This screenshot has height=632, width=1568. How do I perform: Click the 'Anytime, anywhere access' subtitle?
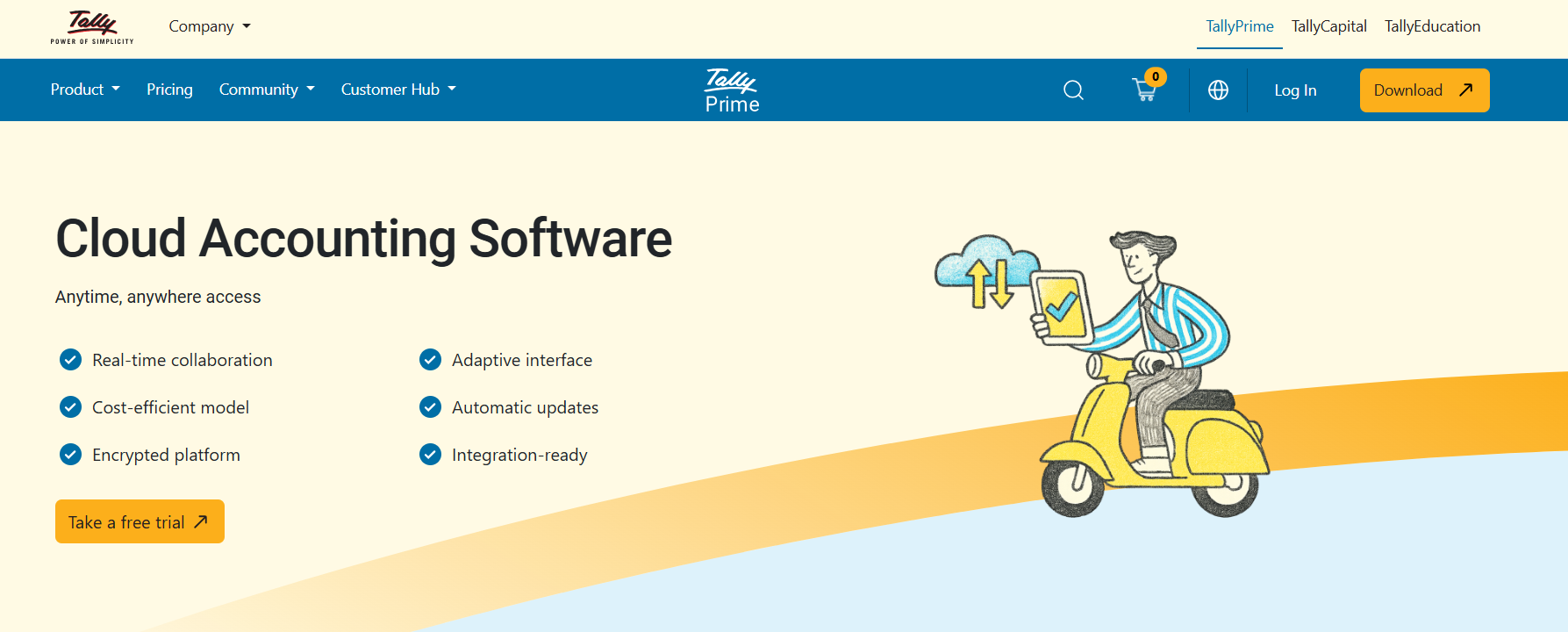158,297
